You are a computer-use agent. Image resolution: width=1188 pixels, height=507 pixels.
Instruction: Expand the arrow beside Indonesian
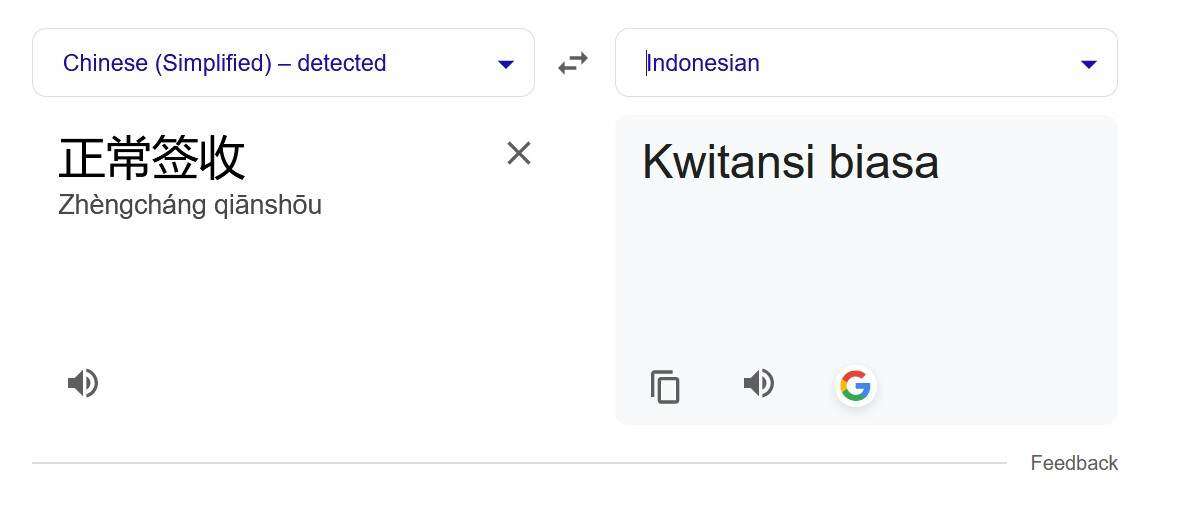[1089, 64]
